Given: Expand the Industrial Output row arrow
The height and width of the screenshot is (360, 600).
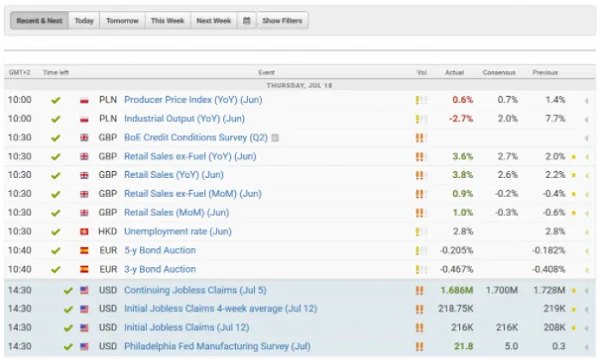Looking at the screenshot, I should click(586, 119).
